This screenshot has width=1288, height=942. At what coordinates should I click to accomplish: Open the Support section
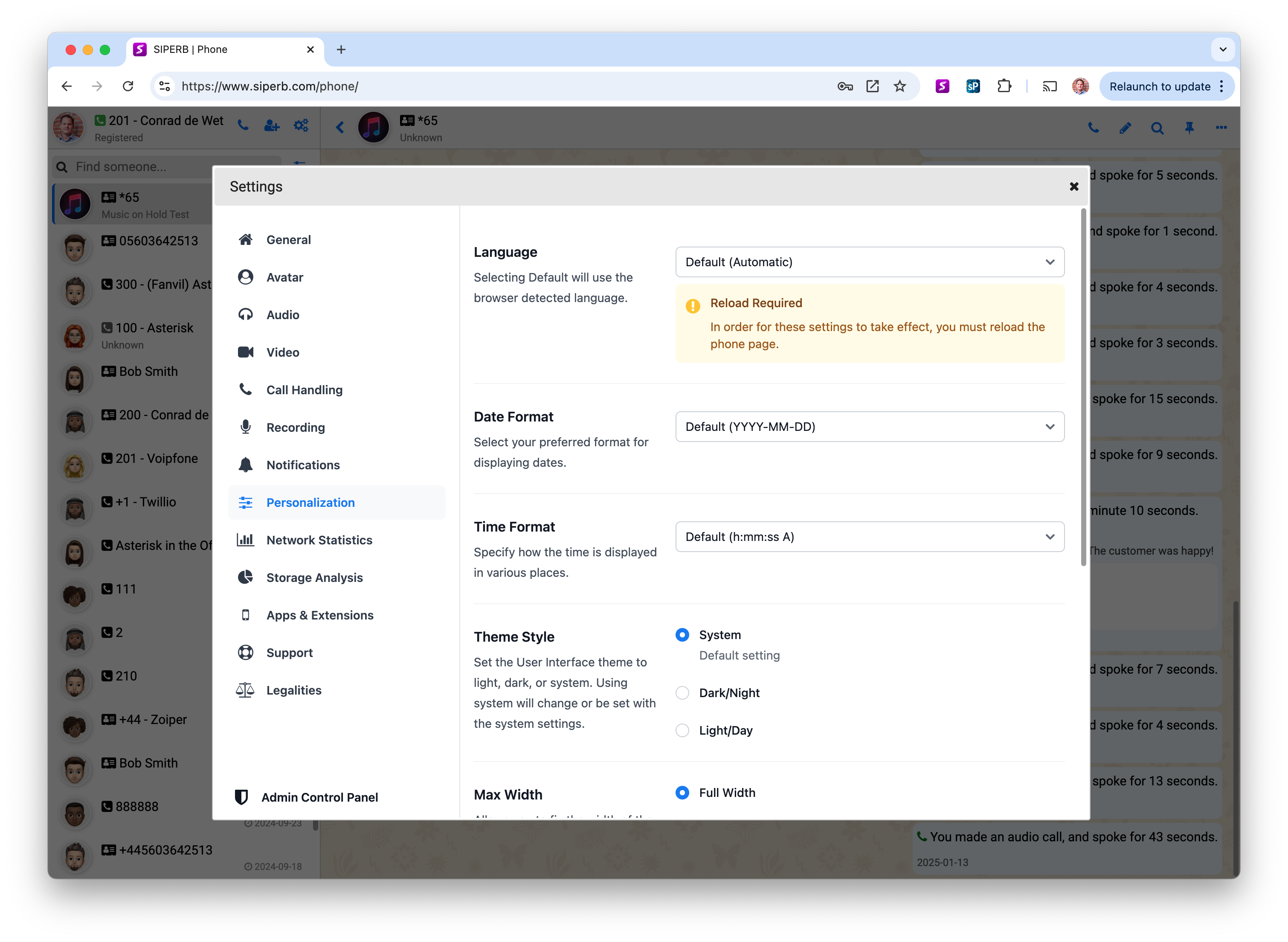pyautogui.click(x=336, y=653)
